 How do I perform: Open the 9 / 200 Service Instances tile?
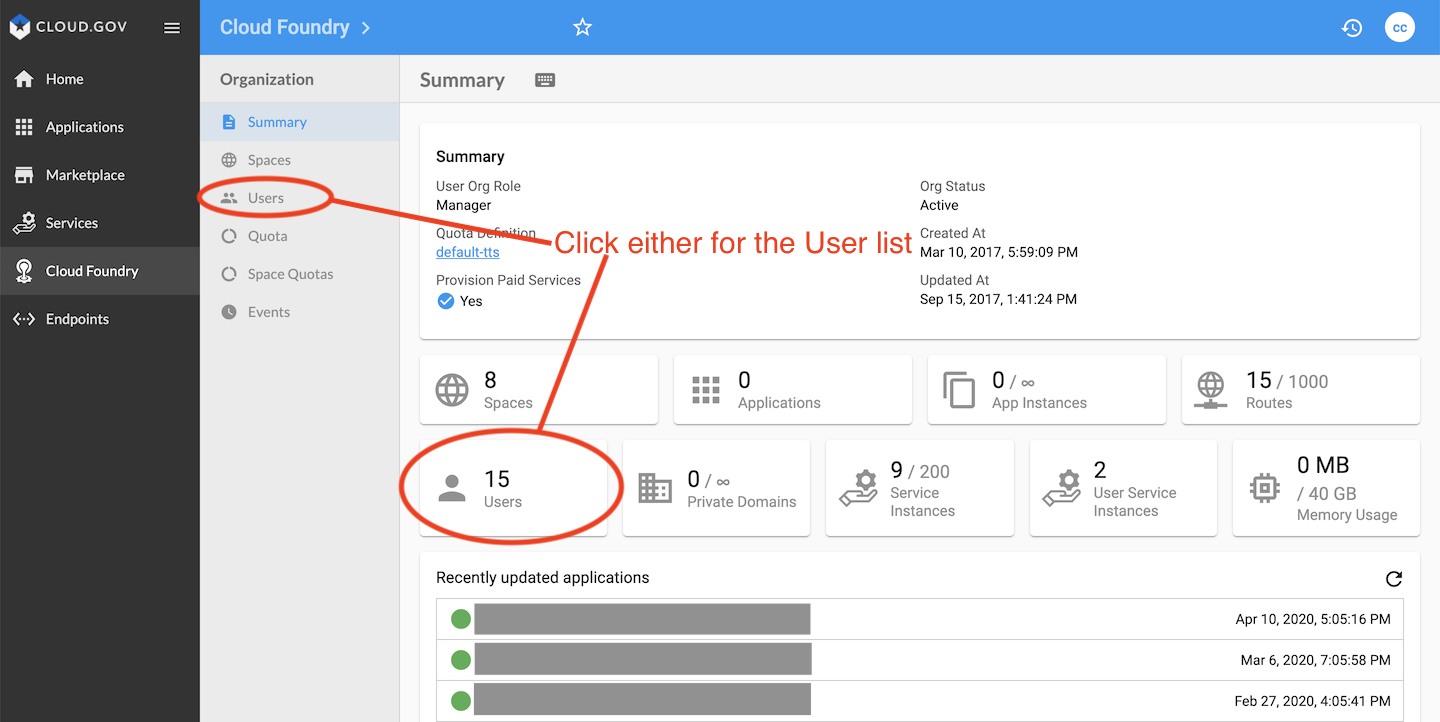click(920, 488)
